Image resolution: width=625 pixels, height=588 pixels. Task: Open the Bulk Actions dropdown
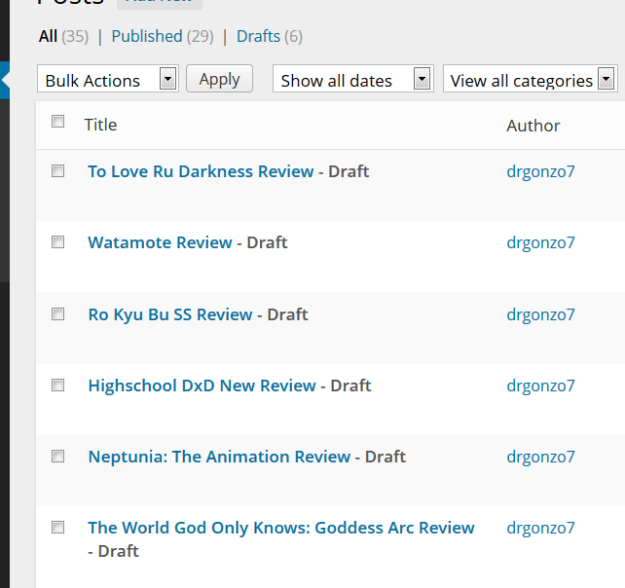pos(108,79)
